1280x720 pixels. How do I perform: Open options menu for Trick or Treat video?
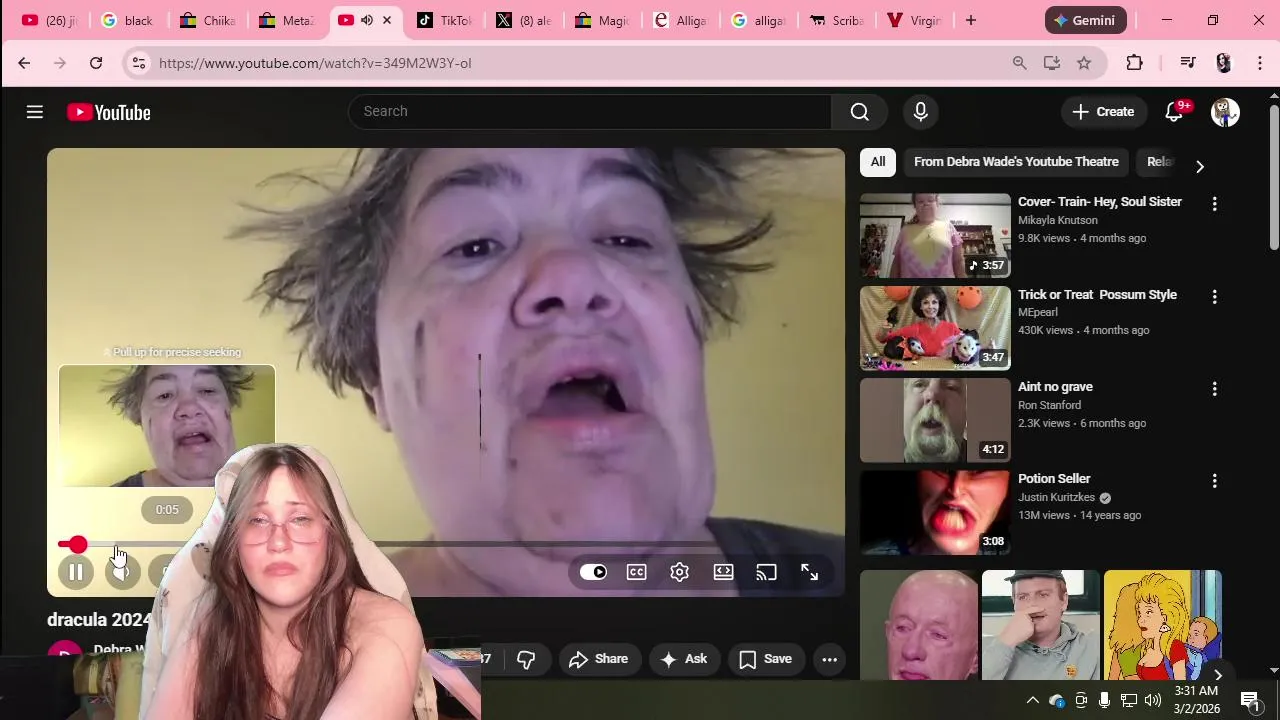[1214, 297]
